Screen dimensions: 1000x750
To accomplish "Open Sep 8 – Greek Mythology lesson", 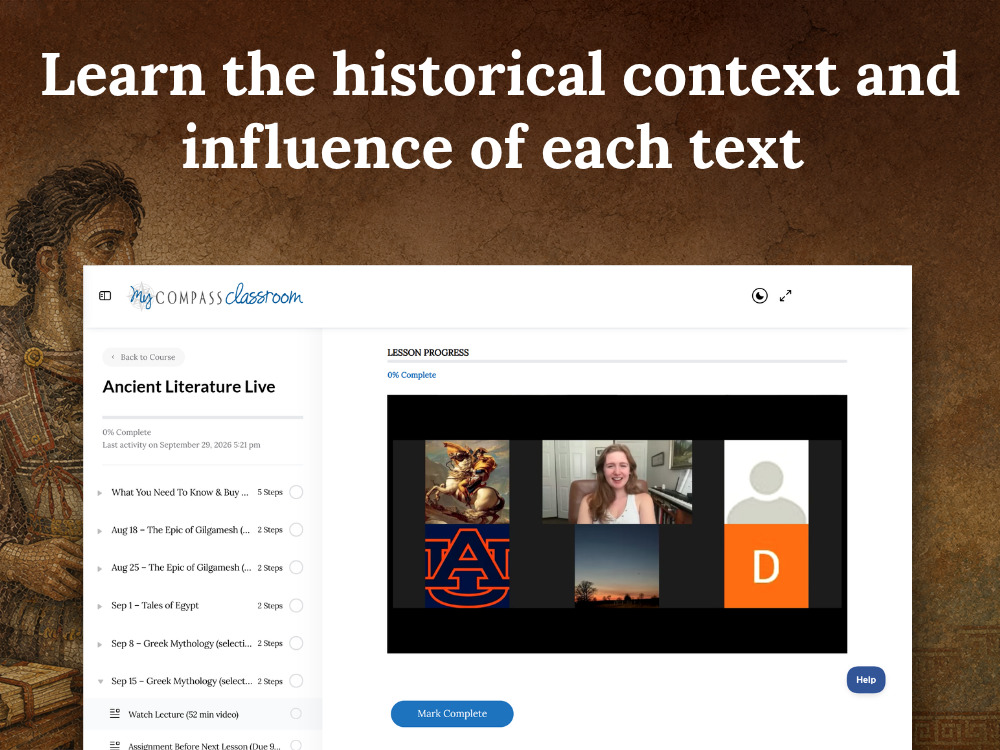I will [x=181, y=643].
